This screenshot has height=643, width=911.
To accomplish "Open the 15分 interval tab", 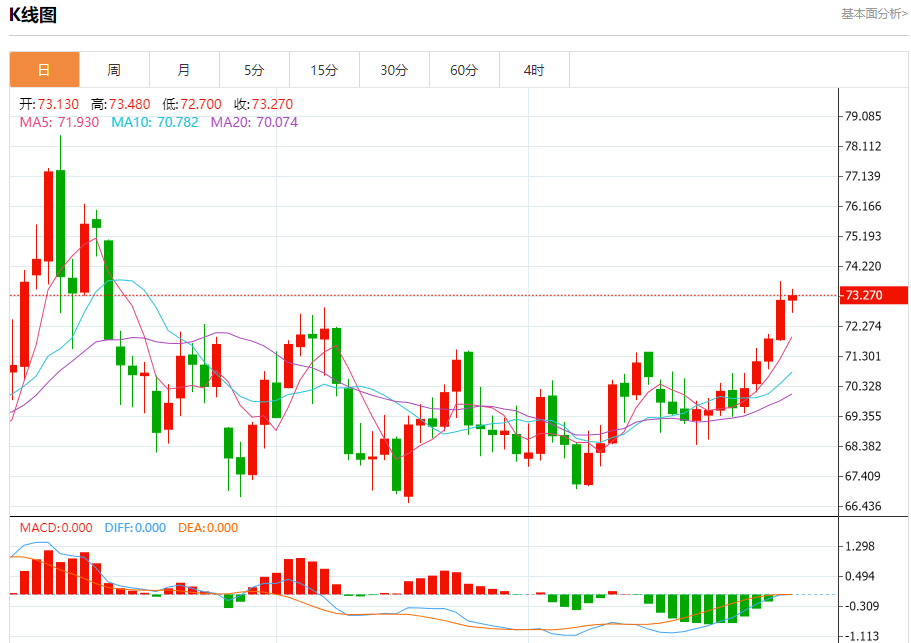I will point(324,70).
